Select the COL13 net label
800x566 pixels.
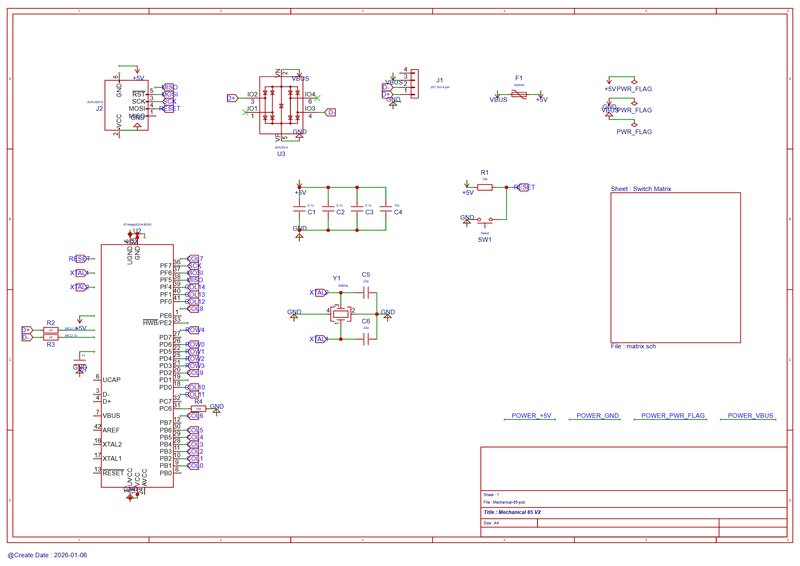(x=194, y=294)
